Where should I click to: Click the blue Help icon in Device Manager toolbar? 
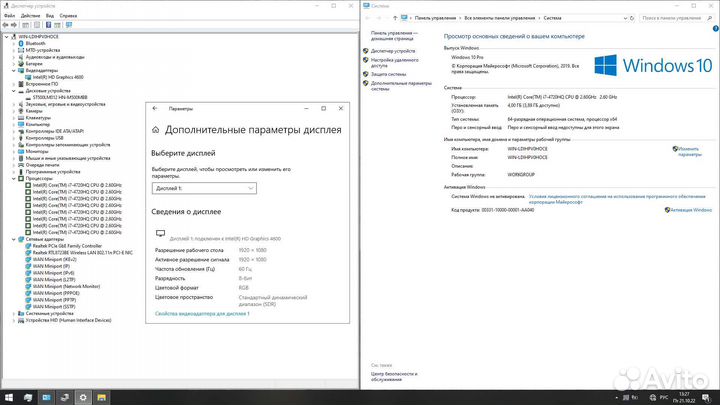pos(48,25)
